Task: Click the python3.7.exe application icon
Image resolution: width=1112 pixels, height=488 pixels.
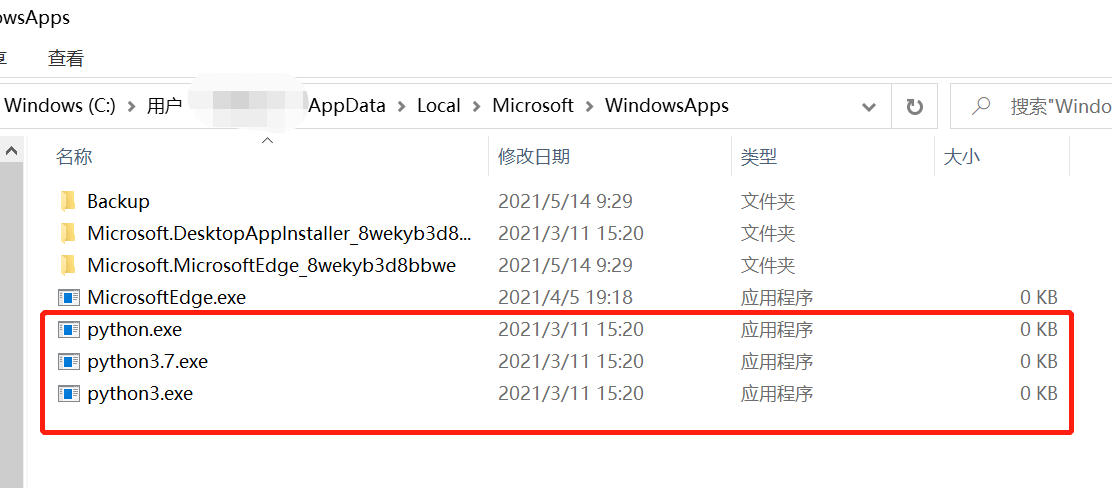Action: [x=68, y=362]
